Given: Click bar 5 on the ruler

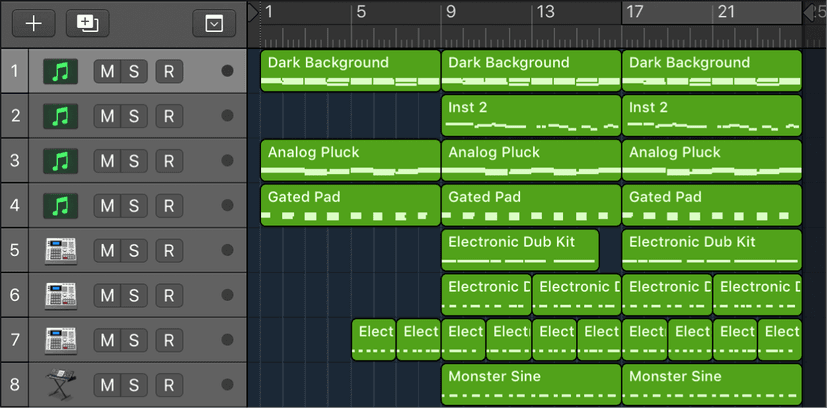Looking at the screenshot, I should coord(361,12).
